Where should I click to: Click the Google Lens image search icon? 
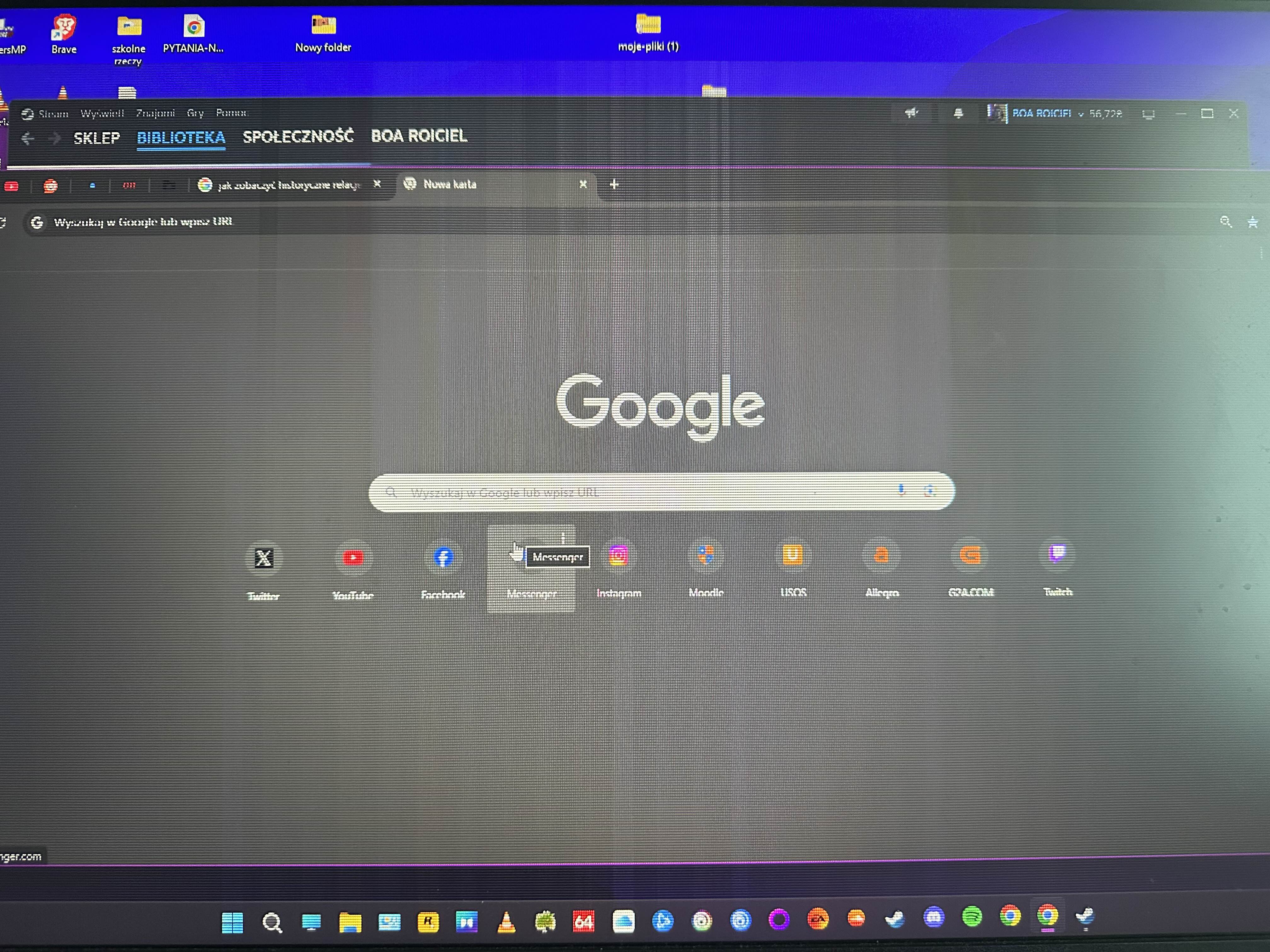pos(930,490)
